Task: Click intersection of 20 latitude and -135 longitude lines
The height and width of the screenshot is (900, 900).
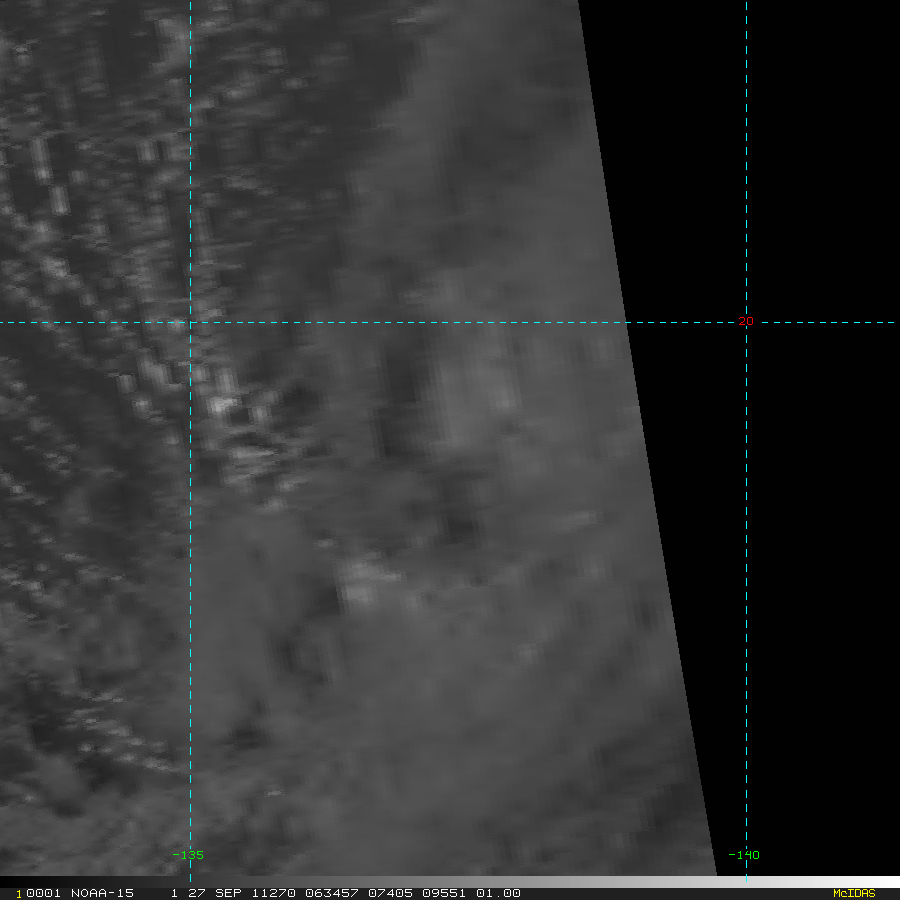Action: [191, 323]
